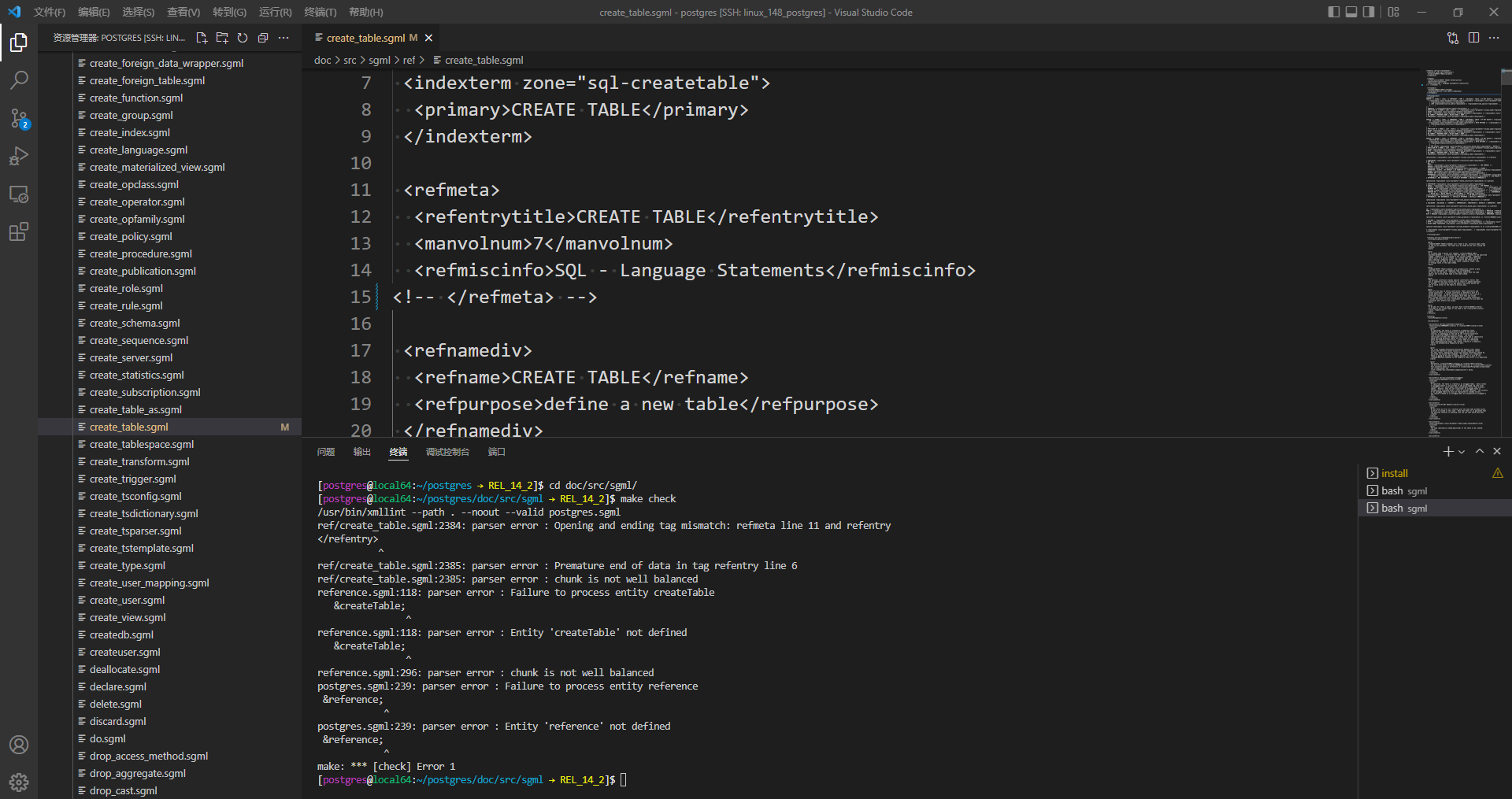Create a new terminal with plus icon
The height and width of the screenshot is (799, 1512).
1447,451
